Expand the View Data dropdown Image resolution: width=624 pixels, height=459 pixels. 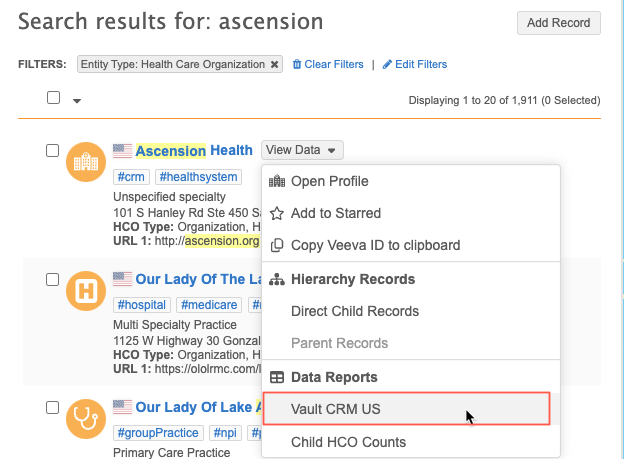(303, 150)
